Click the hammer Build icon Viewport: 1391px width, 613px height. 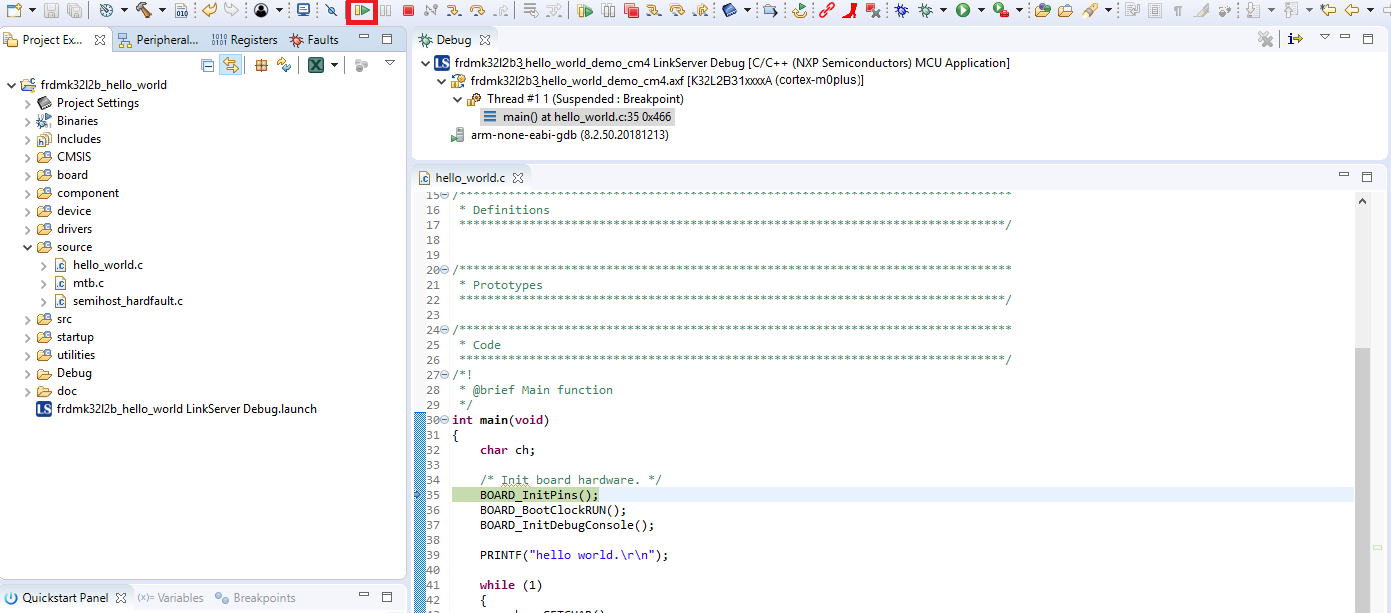[x=143, y=11]
